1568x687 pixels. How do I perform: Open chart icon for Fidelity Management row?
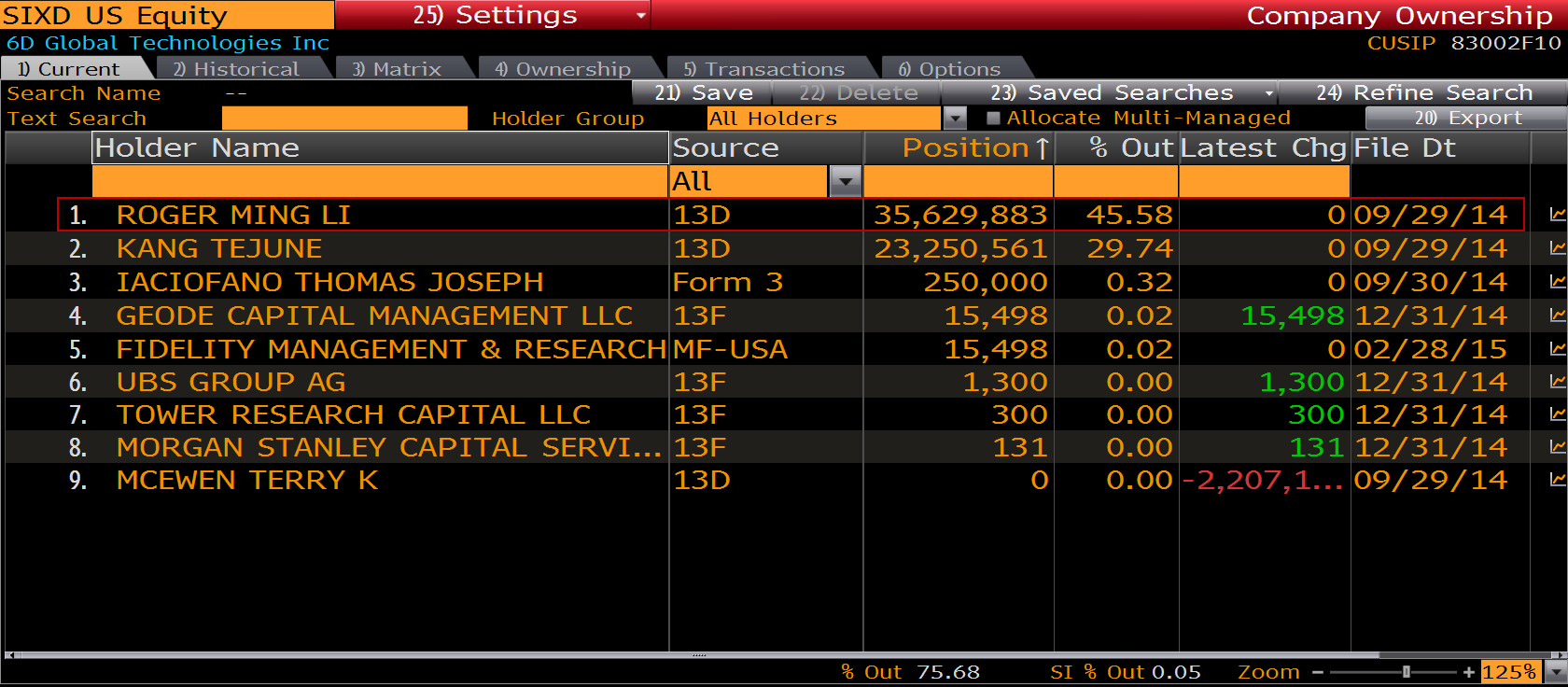pos(1557,349)
